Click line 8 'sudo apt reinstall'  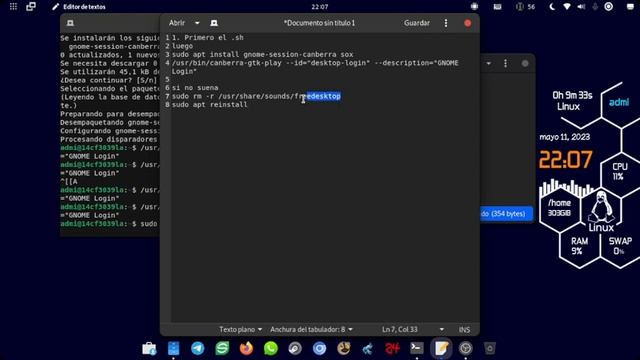coord(209,104)
